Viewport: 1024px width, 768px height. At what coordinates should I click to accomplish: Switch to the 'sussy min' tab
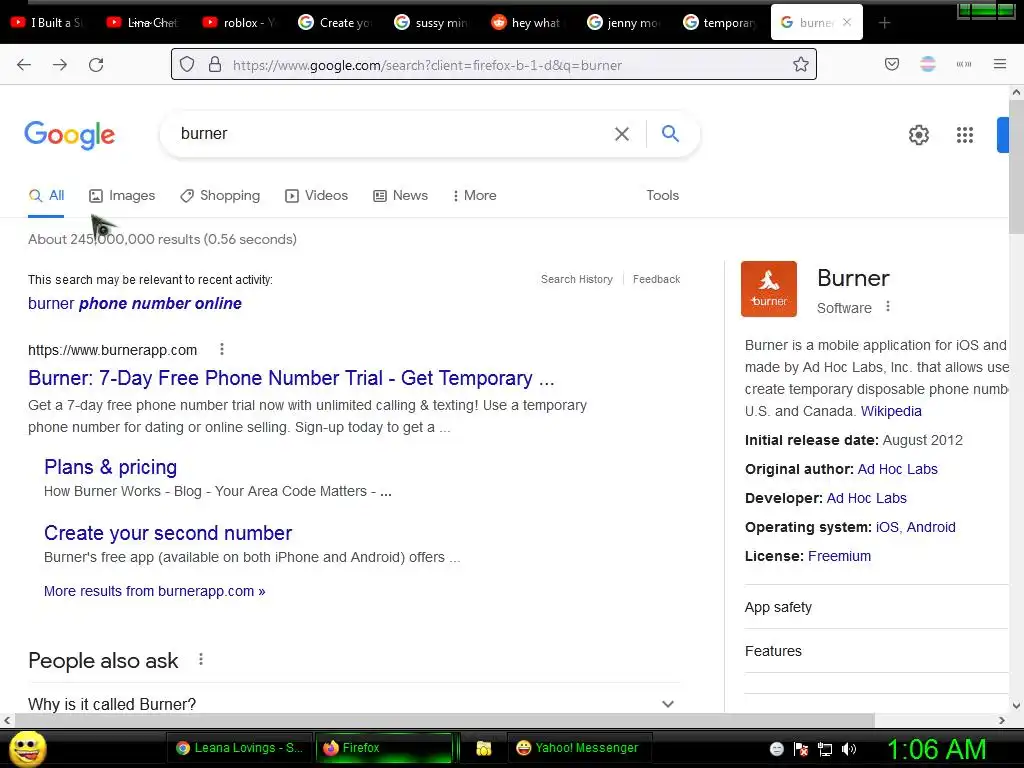pos(432,23)
